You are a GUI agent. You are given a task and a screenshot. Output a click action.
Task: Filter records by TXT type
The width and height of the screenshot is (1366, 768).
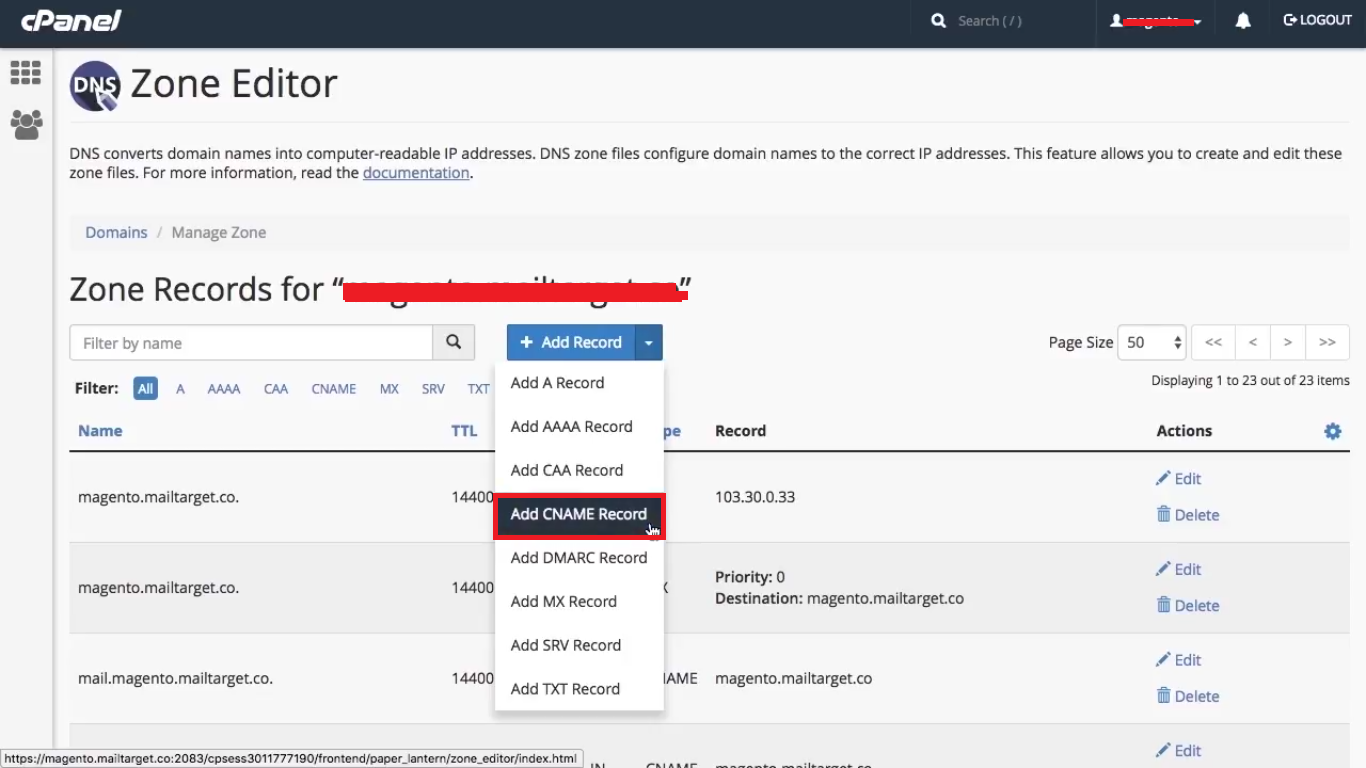tap(478, 389)
